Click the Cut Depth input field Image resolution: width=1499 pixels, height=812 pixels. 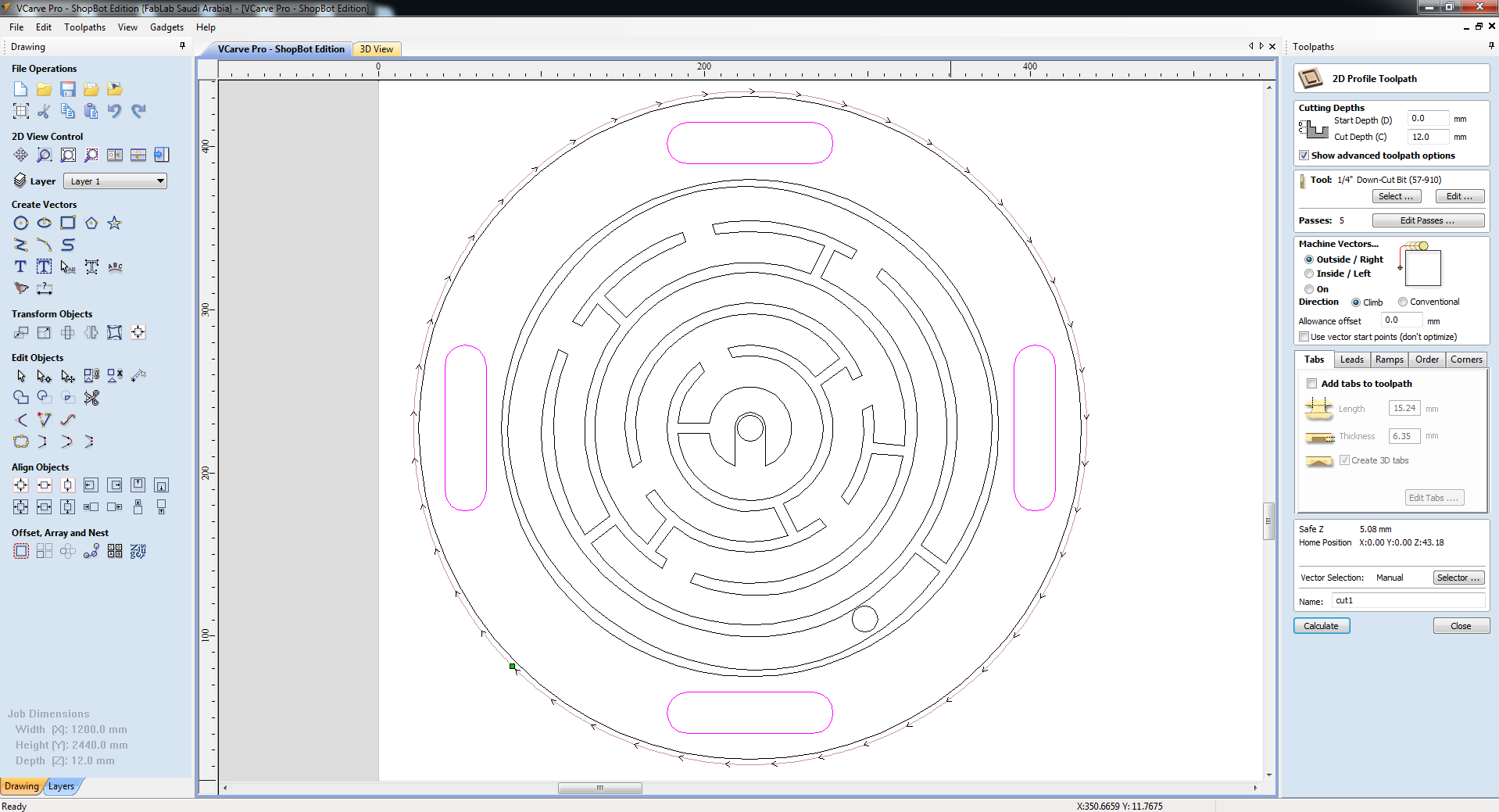click(x=1428, y=138)
